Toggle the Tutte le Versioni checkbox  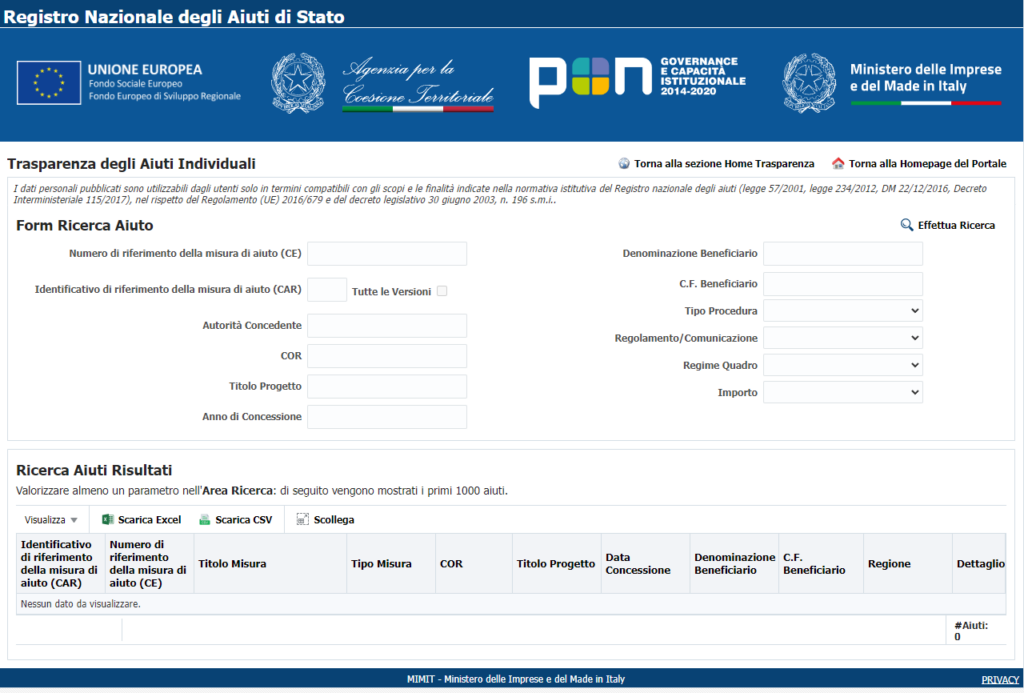[442, 291]
